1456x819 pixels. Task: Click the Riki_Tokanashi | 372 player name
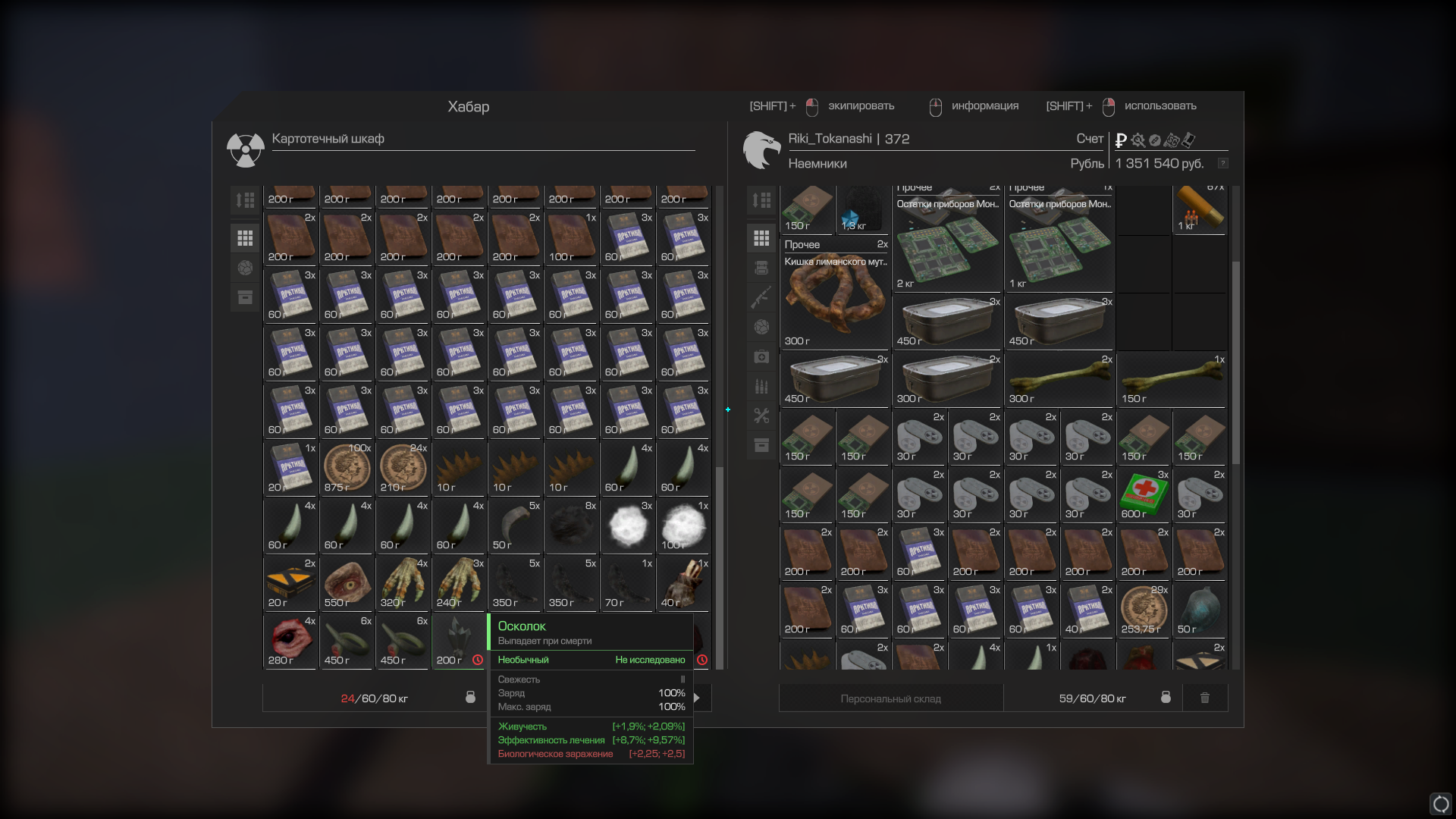point(849,139)
